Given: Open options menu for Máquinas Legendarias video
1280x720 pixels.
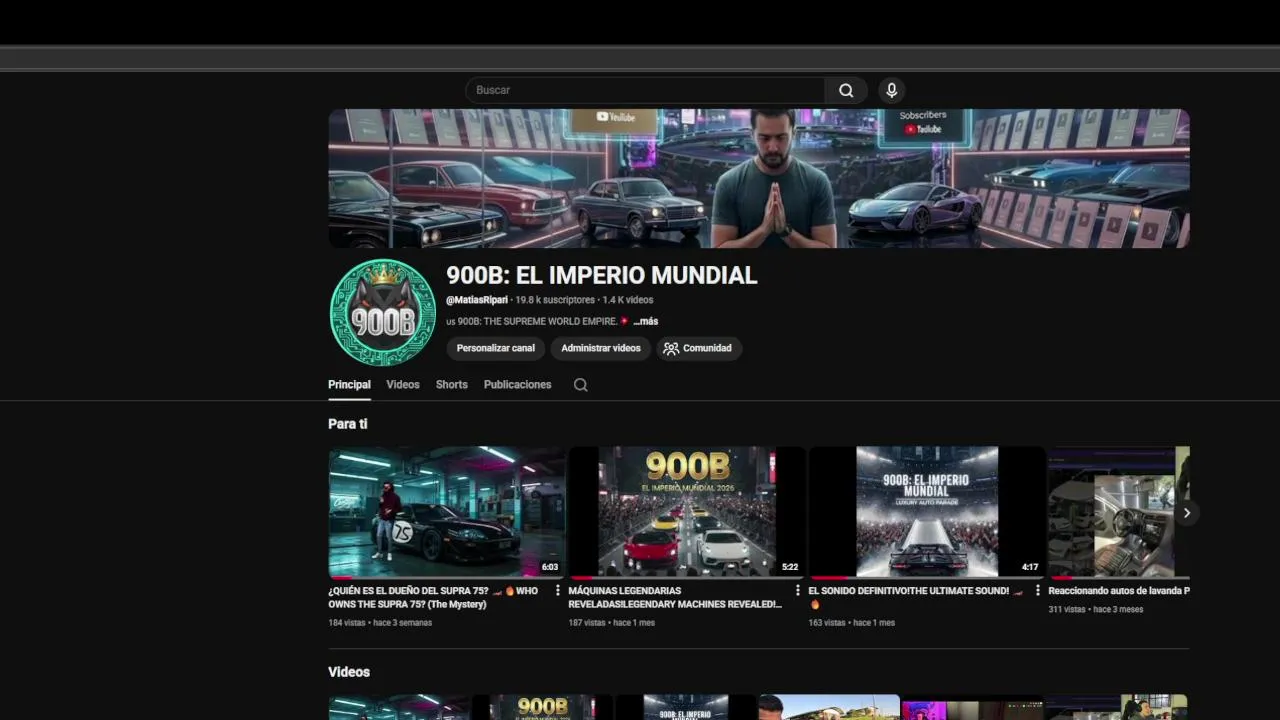Looking at the screenshot, I should (x=798, y=591).
